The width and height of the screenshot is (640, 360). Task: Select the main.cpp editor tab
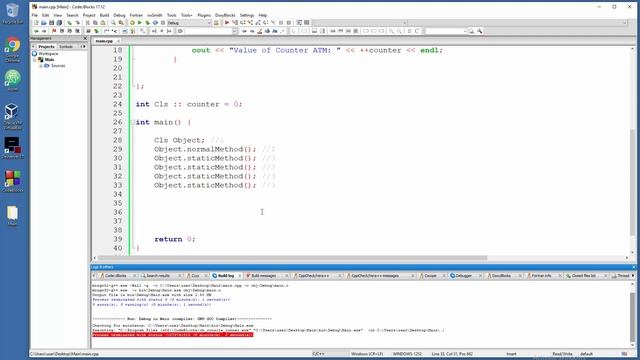click(104, 41)
